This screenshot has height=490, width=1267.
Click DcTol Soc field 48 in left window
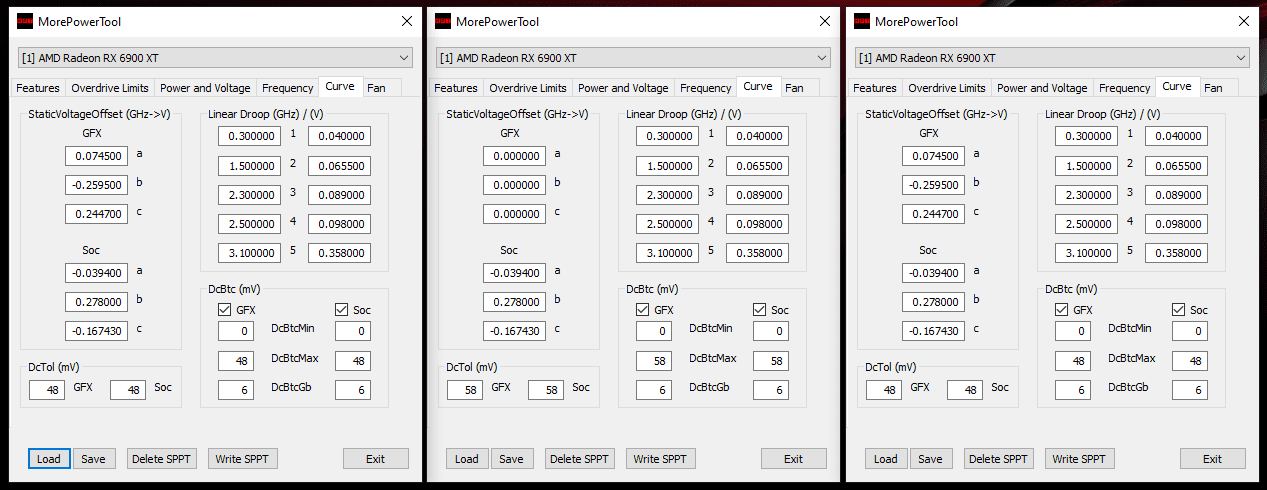point(128,390)
